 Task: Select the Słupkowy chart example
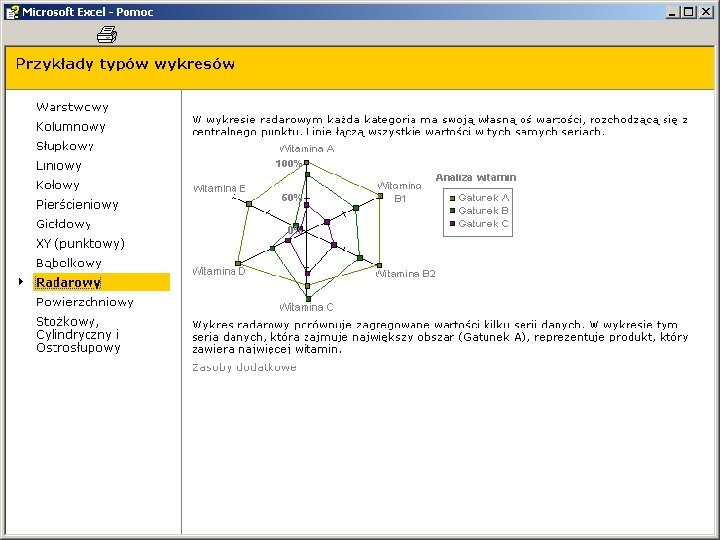click(65, 146)
